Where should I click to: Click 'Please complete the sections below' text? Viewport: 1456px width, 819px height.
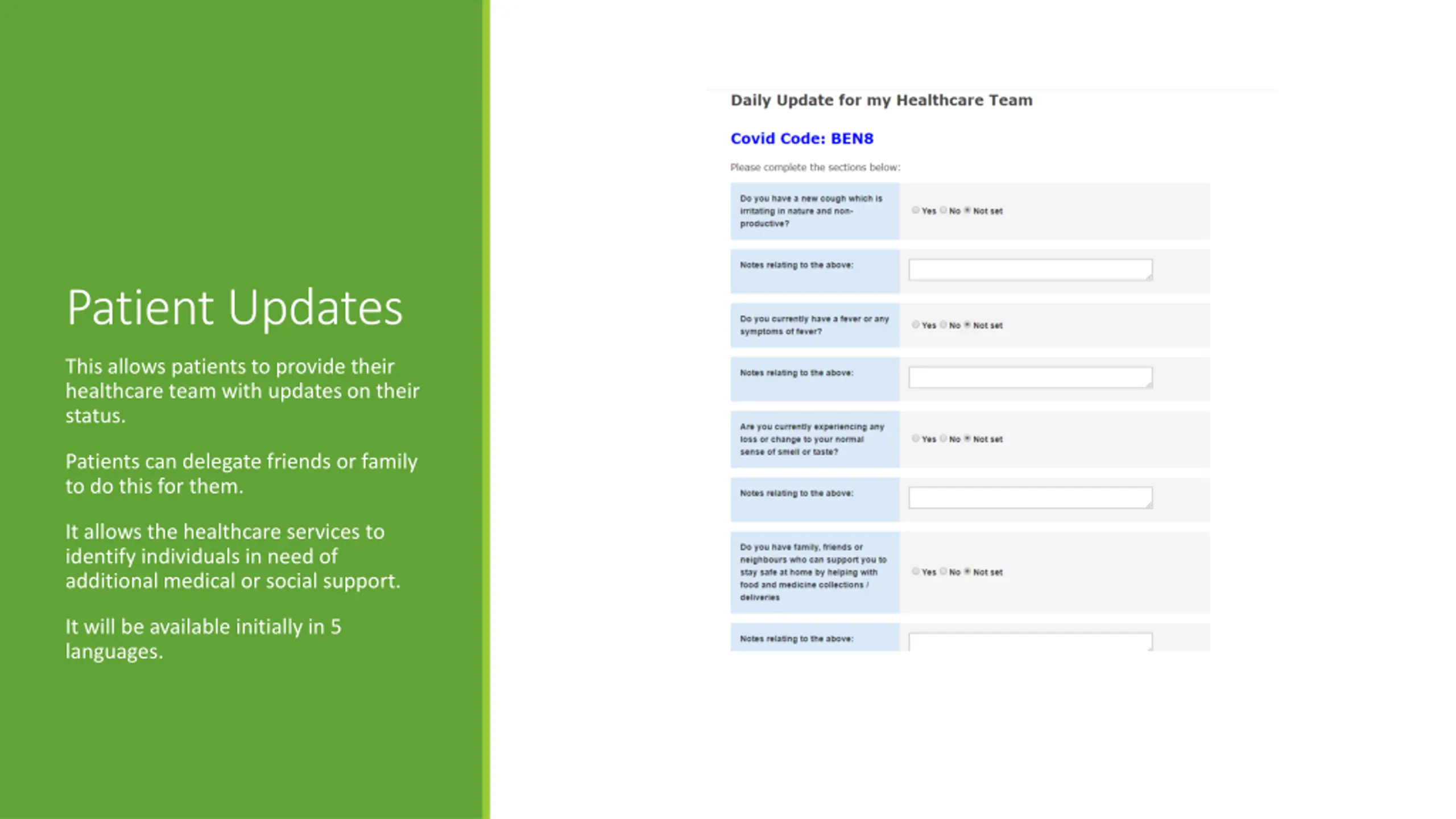point(815,167)
